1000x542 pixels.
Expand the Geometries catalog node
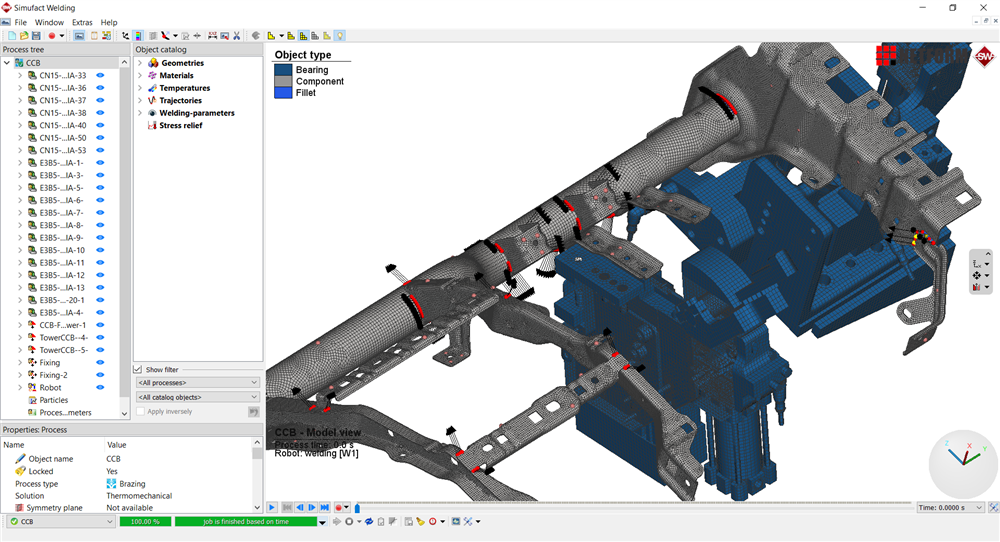tap(140, 63)
